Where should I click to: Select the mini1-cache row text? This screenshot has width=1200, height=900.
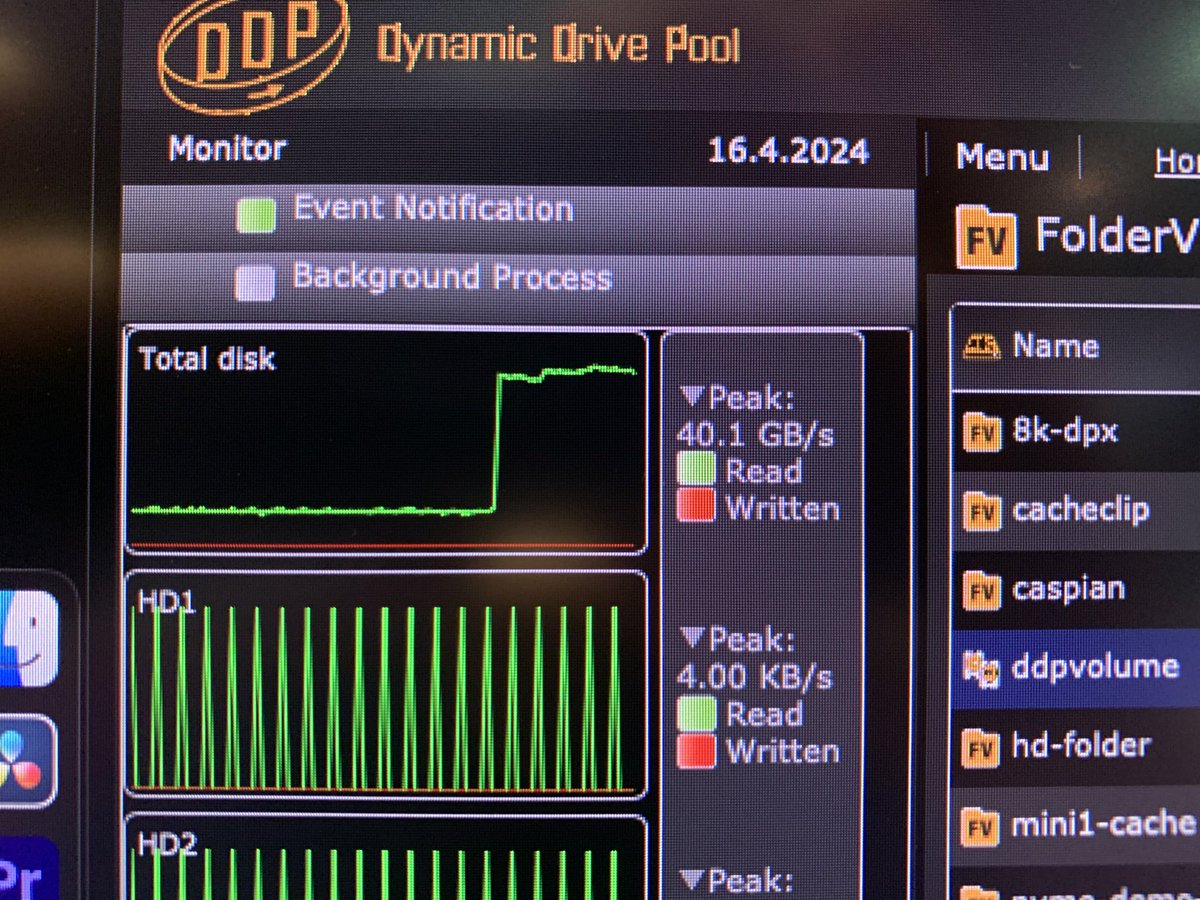click(x=1104, y=824)
